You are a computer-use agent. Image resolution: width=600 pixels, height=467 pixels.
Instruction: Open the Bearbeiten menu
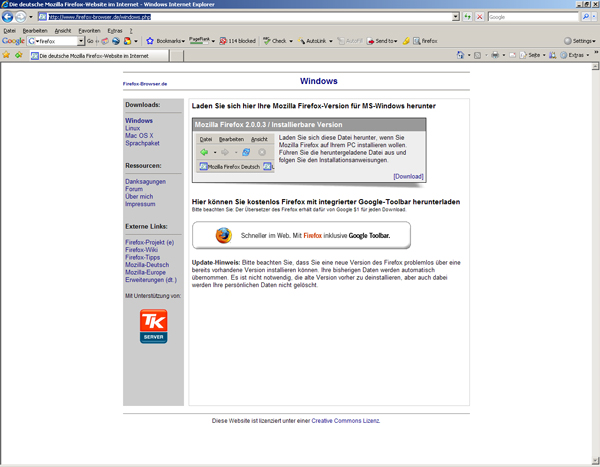(35, 31)
